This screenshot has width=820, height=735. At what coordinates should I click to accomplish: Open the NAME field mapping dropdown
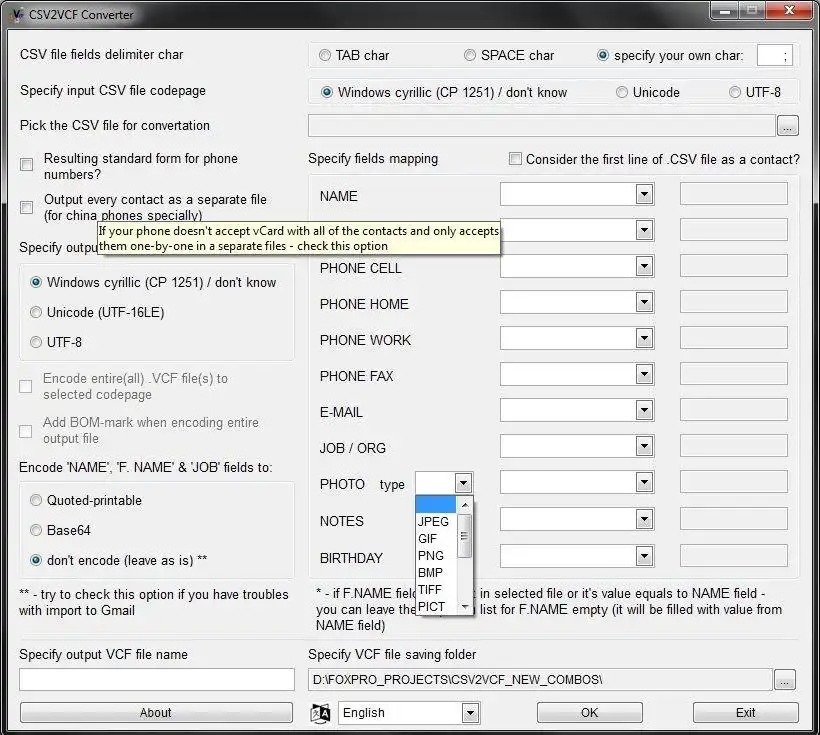pos(644,195)
